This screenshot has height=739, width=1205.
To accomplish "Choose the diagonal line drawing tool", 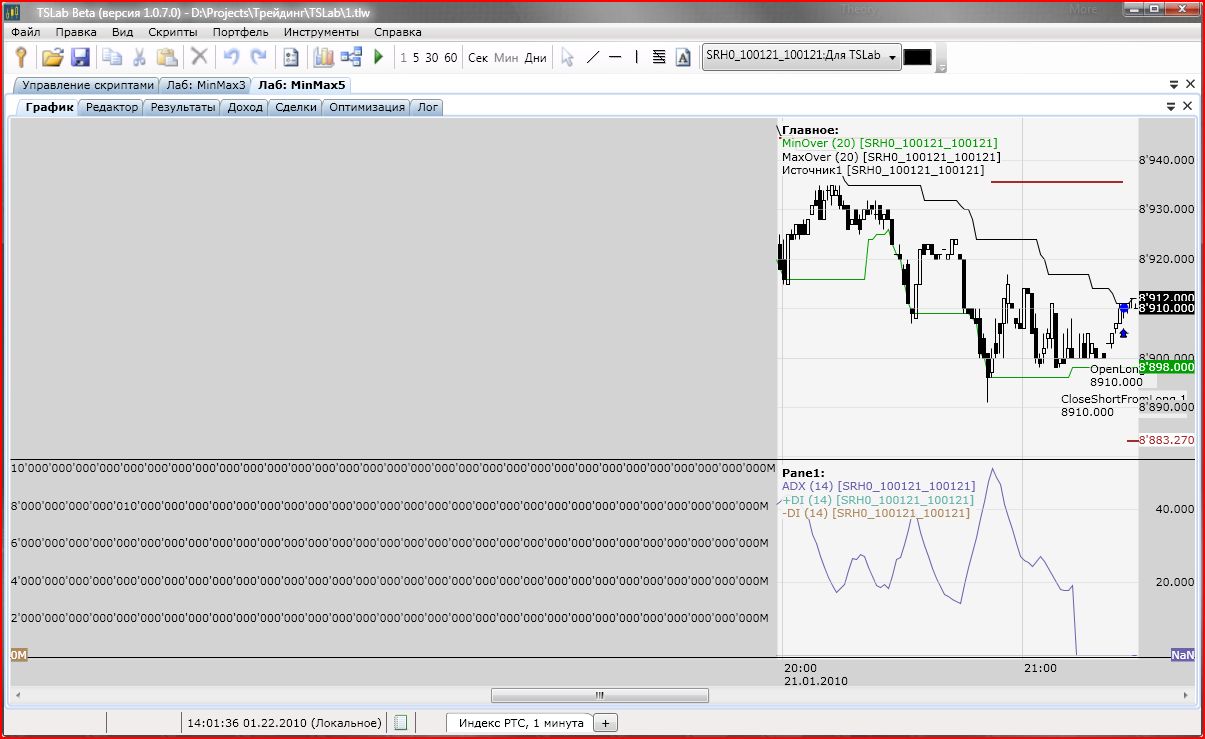I will point(592,57).
